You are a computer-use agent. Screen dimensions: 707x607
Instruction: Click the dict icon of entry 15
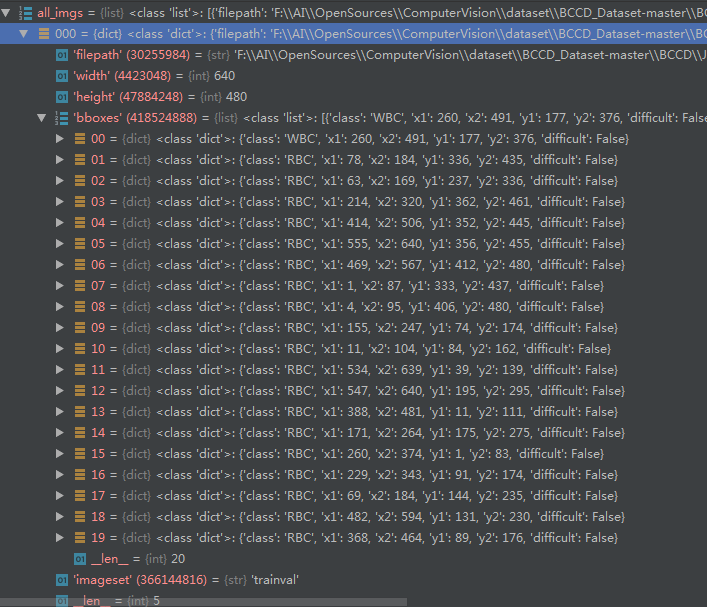click(80, 453)
